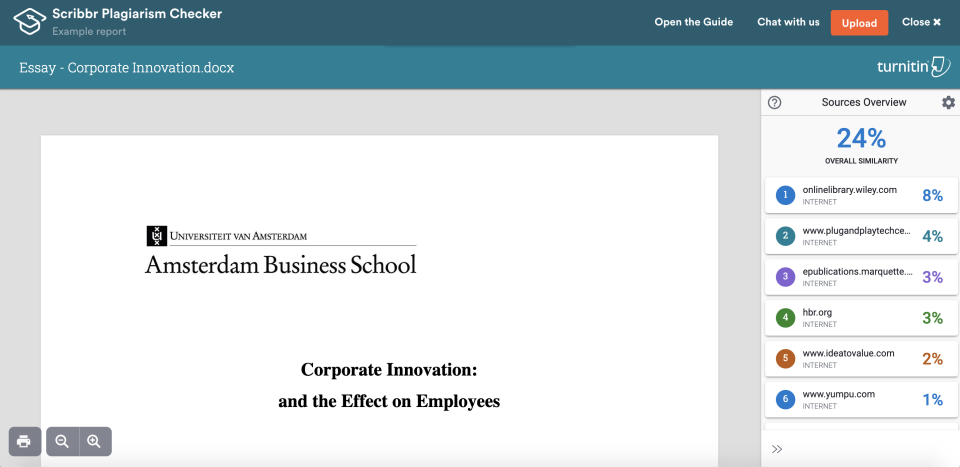Screen dimensions: 960x467
Task: Select the onlinelibrary.wiley.com source
Action: (849, 190)
